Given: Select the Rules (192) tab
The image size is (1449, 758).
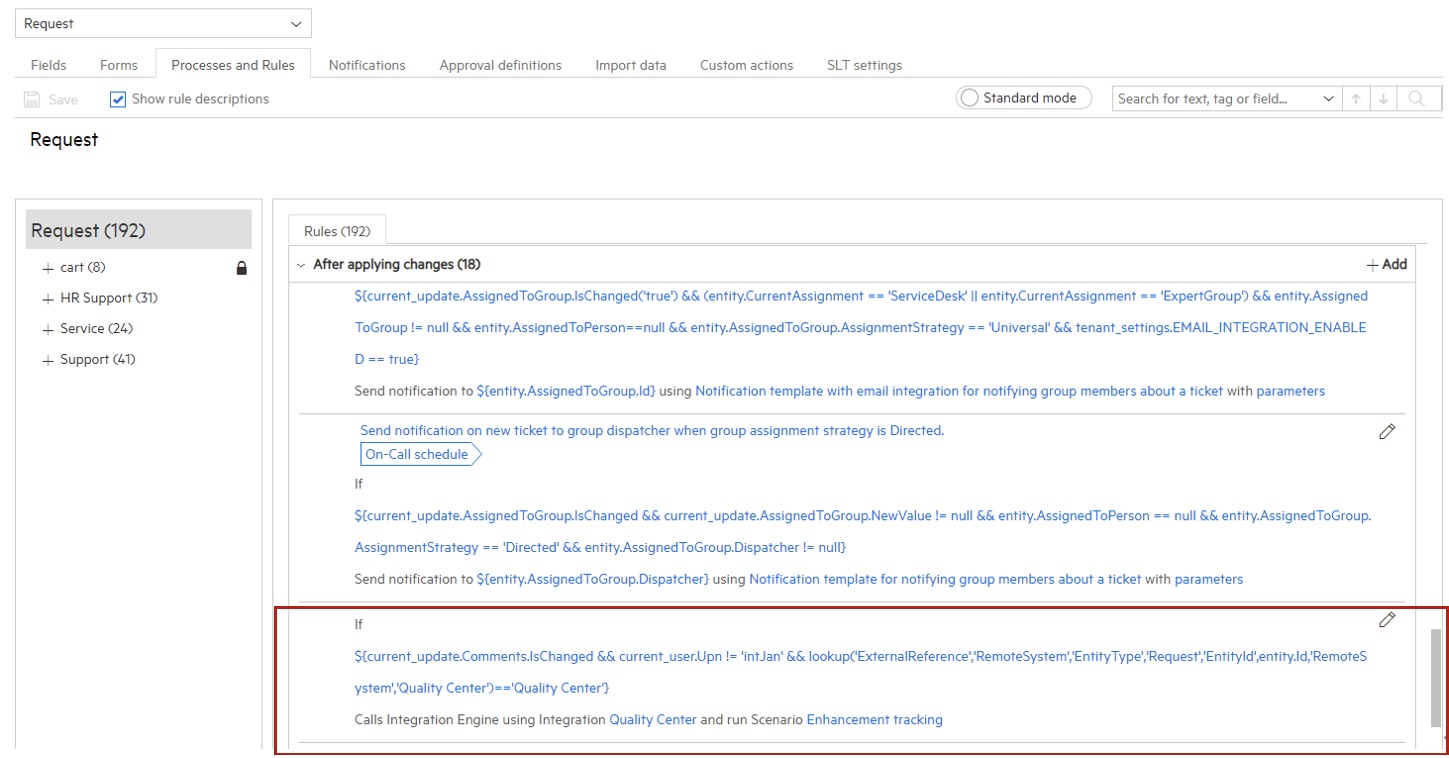Looking at the screenshot, I should tap(335, 230).
